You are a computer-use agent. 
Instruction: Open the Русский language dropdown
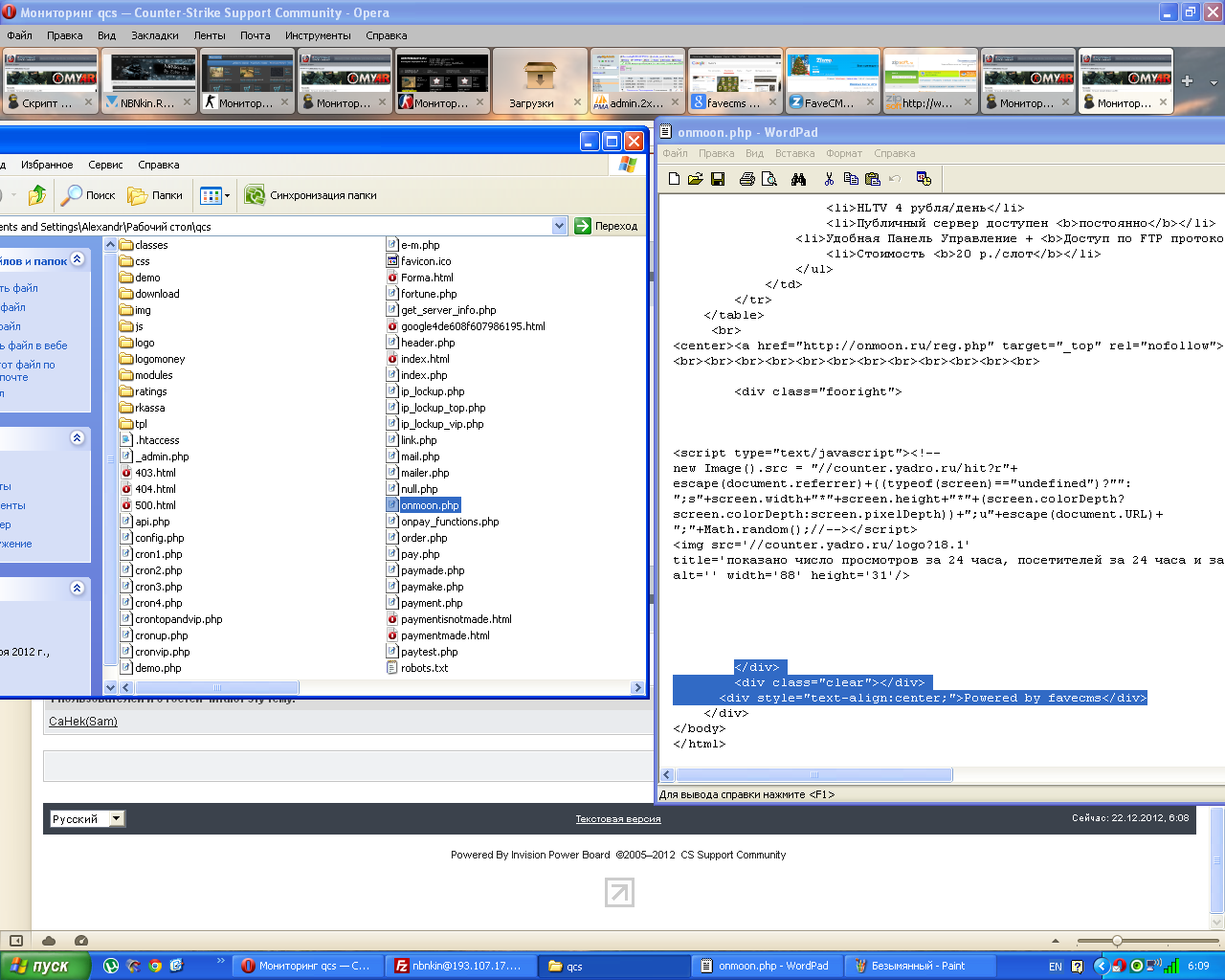(x=88, y=818)
